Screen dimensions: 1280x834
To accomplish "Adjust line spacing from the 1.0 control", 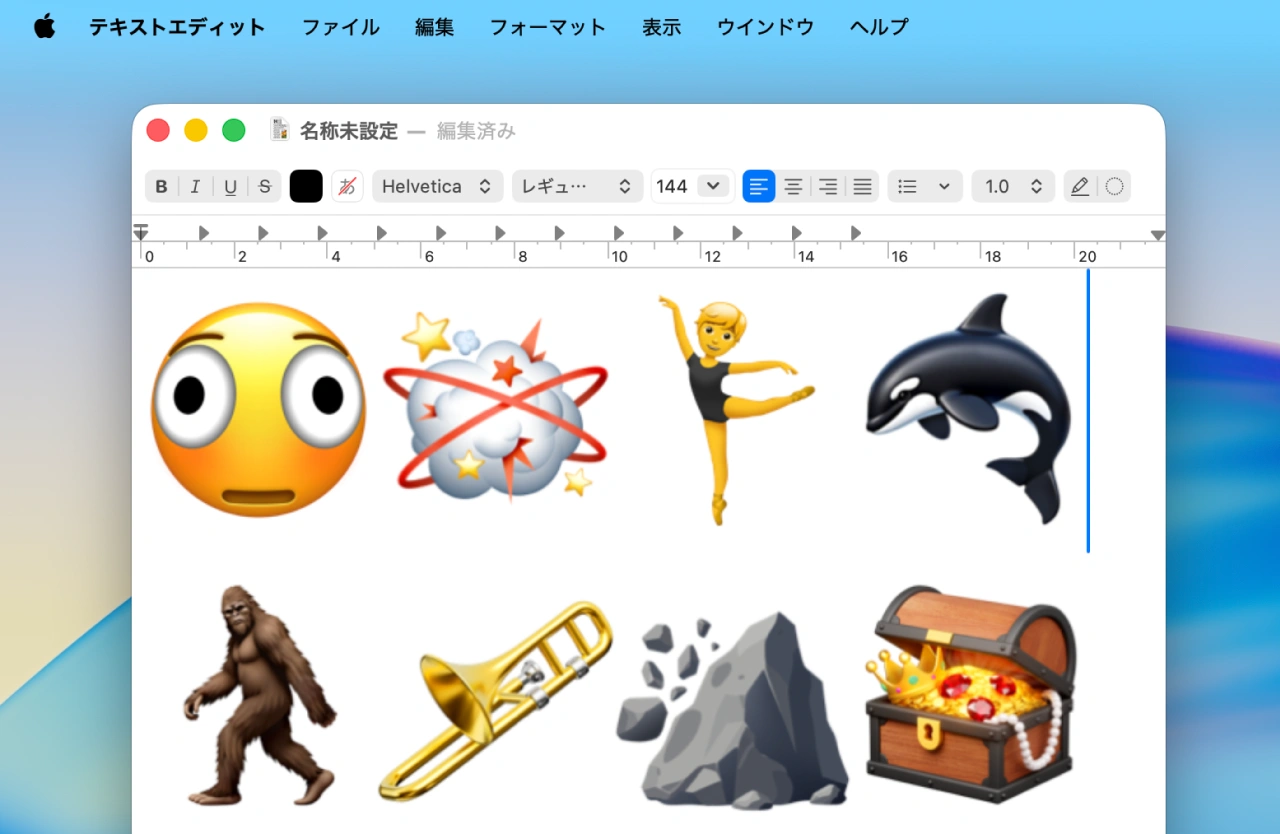I will pos(1013,186).
